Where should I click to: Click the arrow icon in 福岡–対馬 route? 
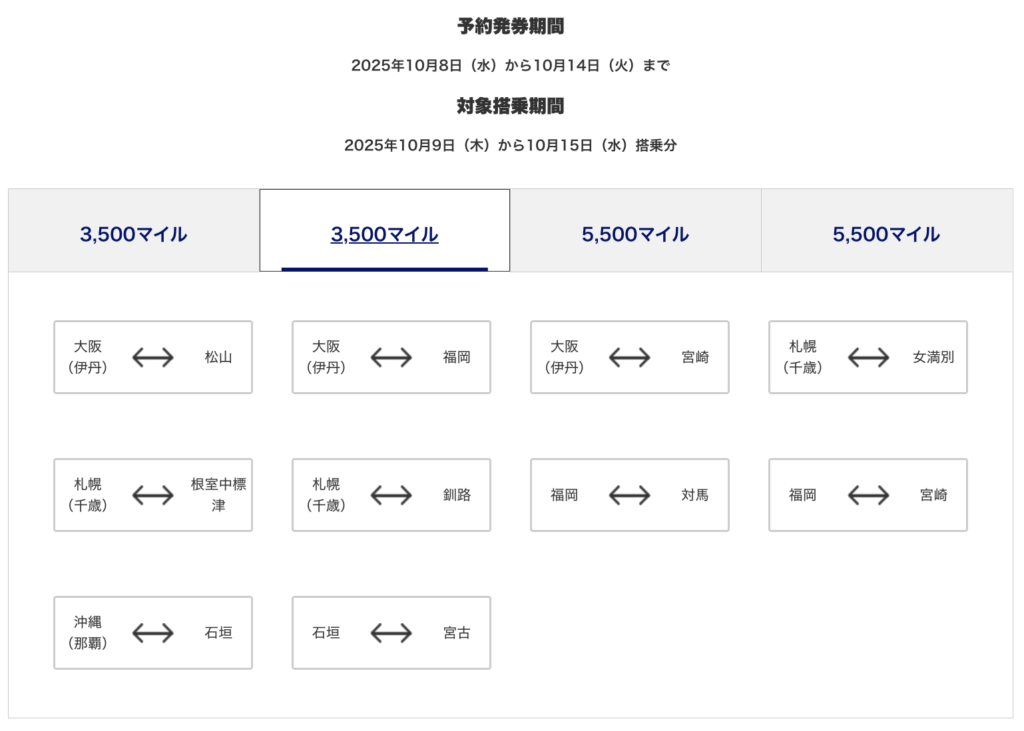pyautogui.click(x=630, y=495)
